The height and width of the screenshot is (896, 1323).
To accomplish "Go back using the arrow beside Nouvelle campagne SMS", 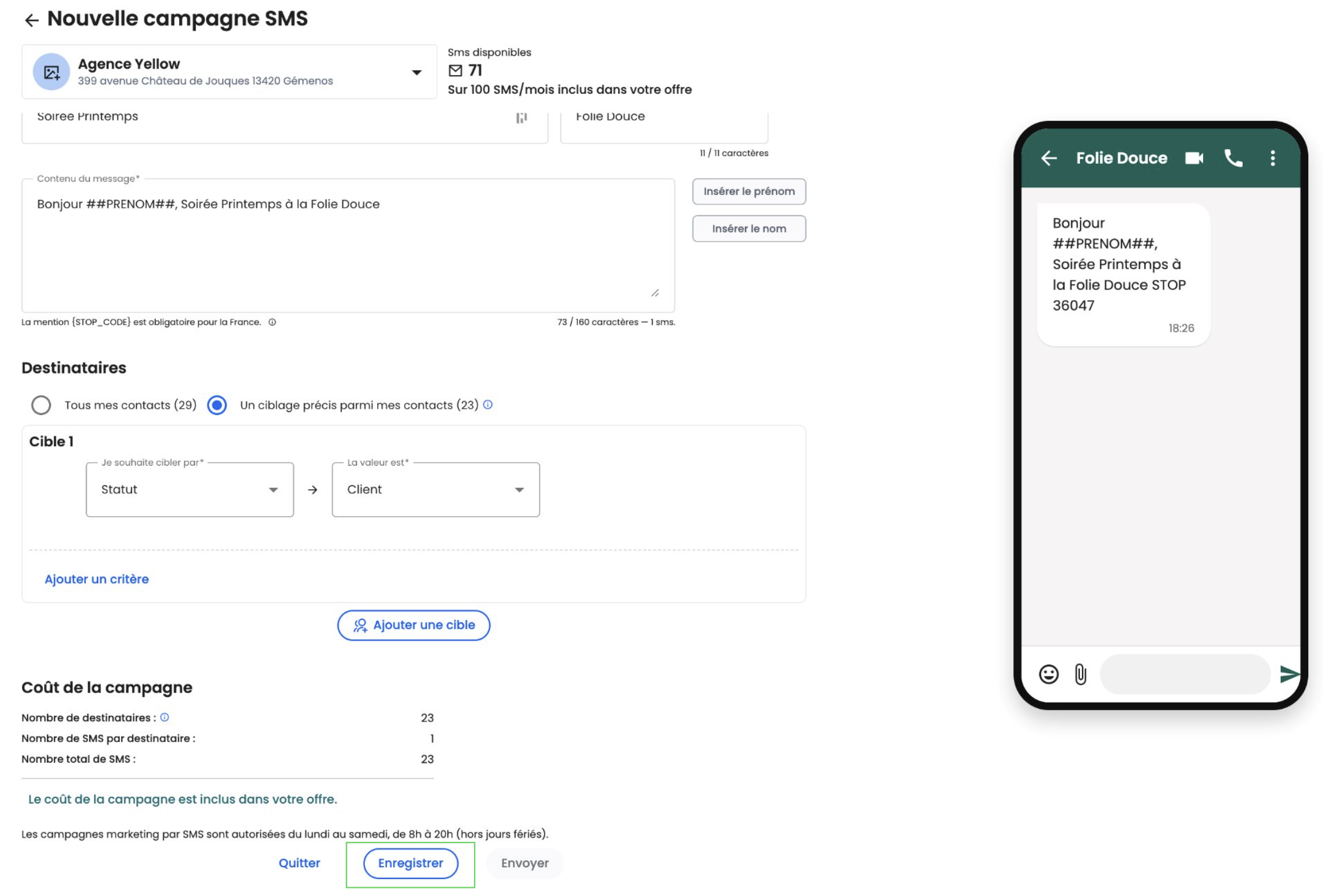I will tap(32, 21).
